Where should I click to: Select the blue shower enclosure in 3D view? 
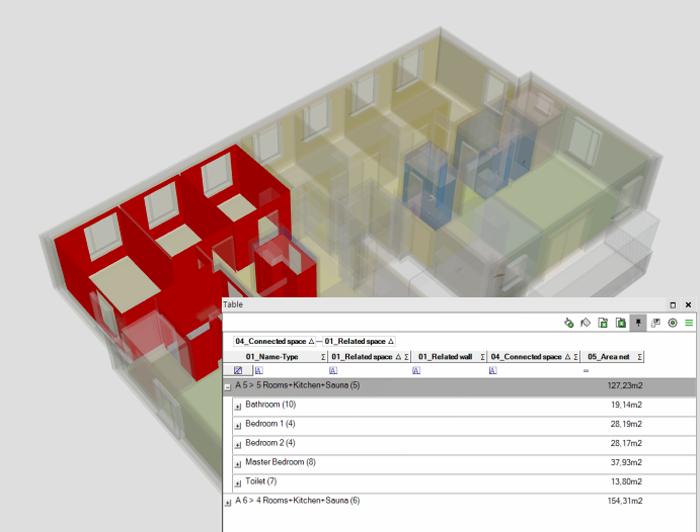click(428, 187)
